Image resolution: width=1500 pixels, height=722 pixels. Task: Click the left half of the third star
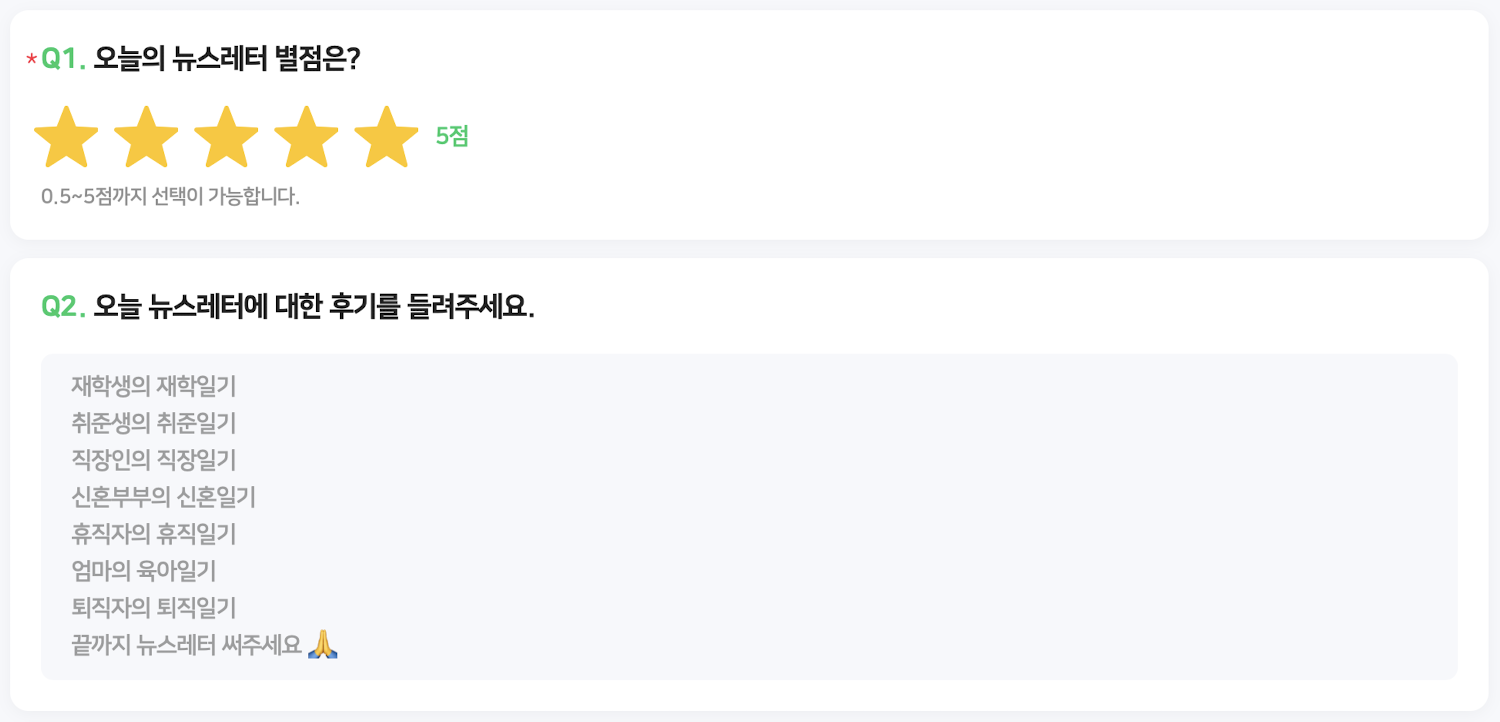(210, 137)
